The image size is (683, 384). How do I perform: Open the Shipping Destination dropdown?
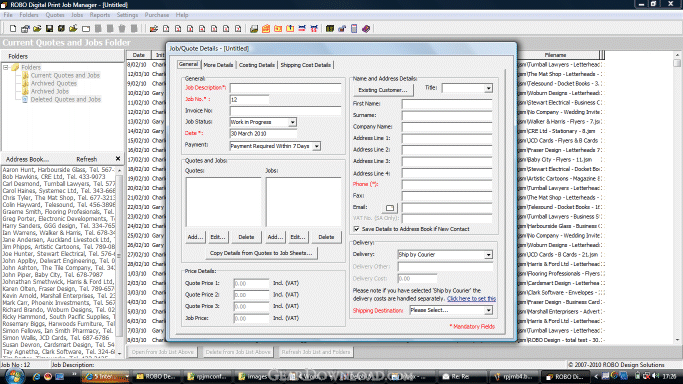[x=488, y=310]
